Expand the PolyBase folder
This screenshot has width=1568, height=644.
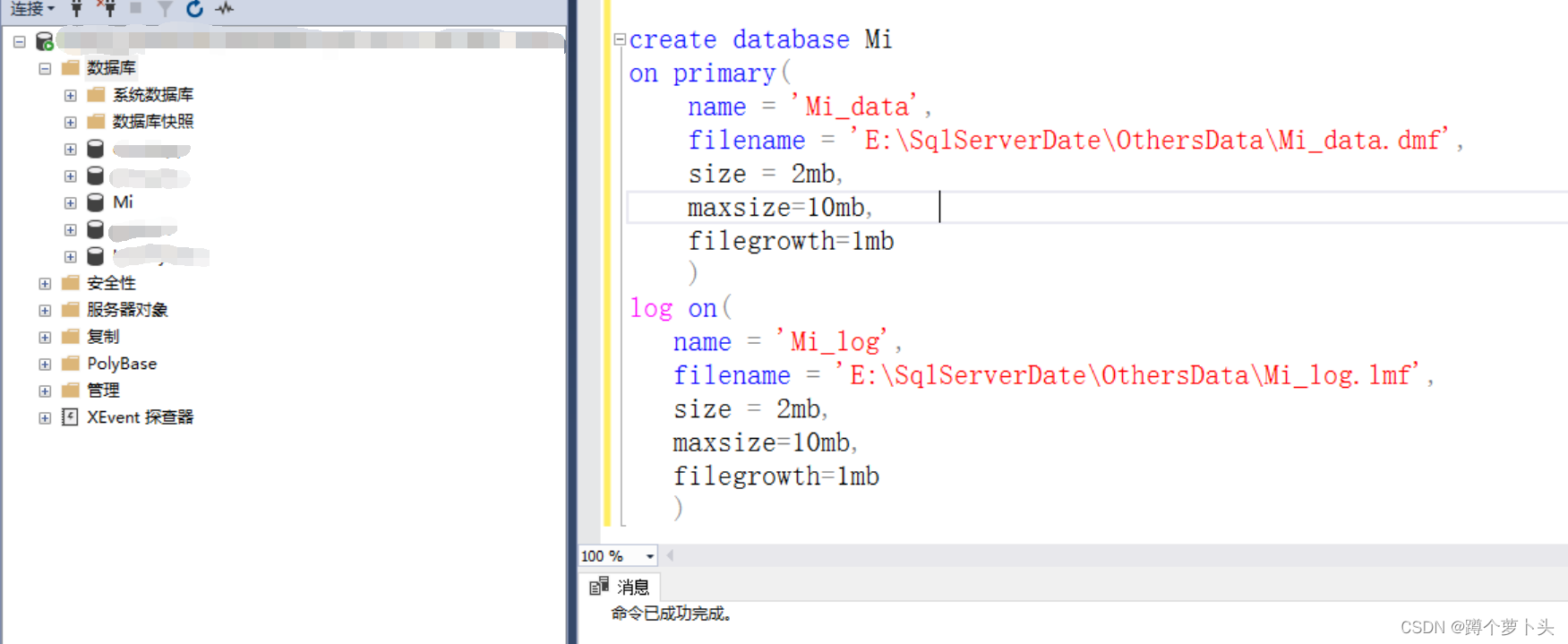click(x=45, y=364)
